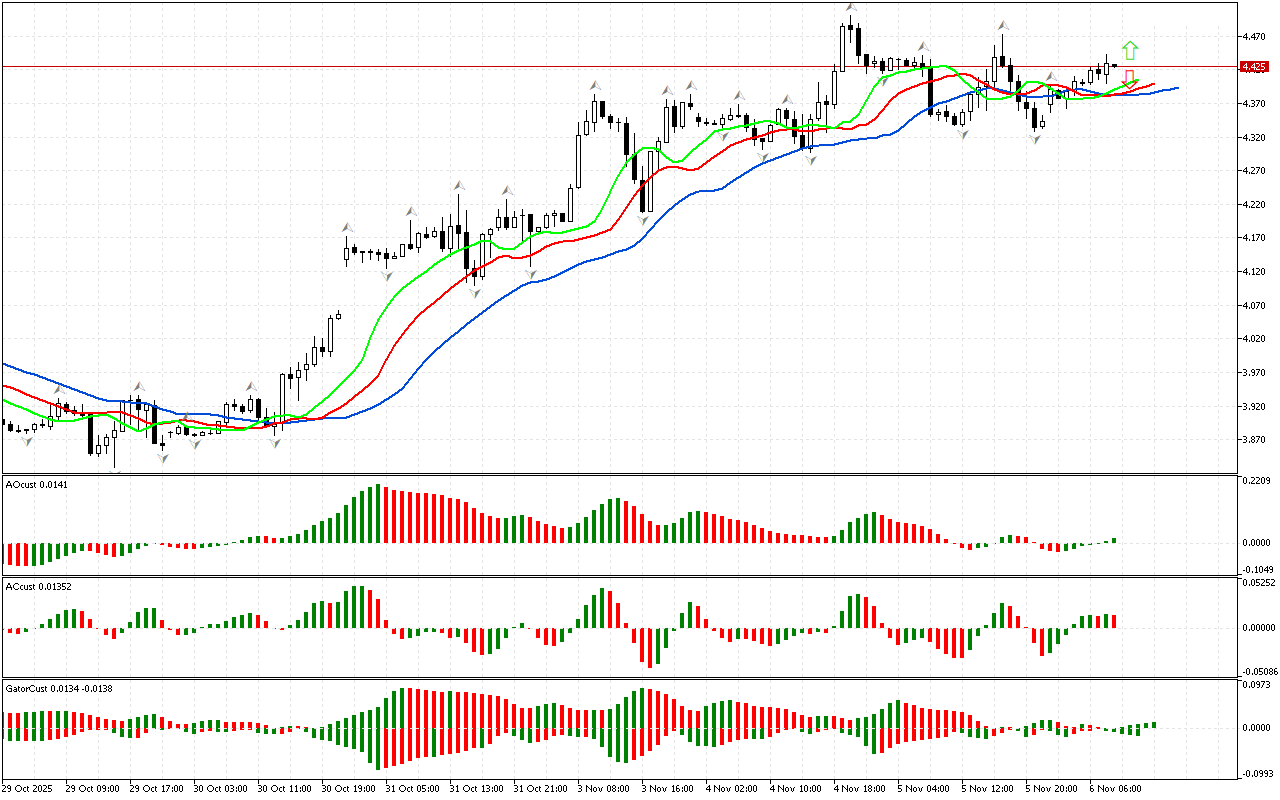The height and width of the screenshot is (800, 1280).
Task: Click the 3 Nov 08:00 time label
Action: click(x=604, y=788)
